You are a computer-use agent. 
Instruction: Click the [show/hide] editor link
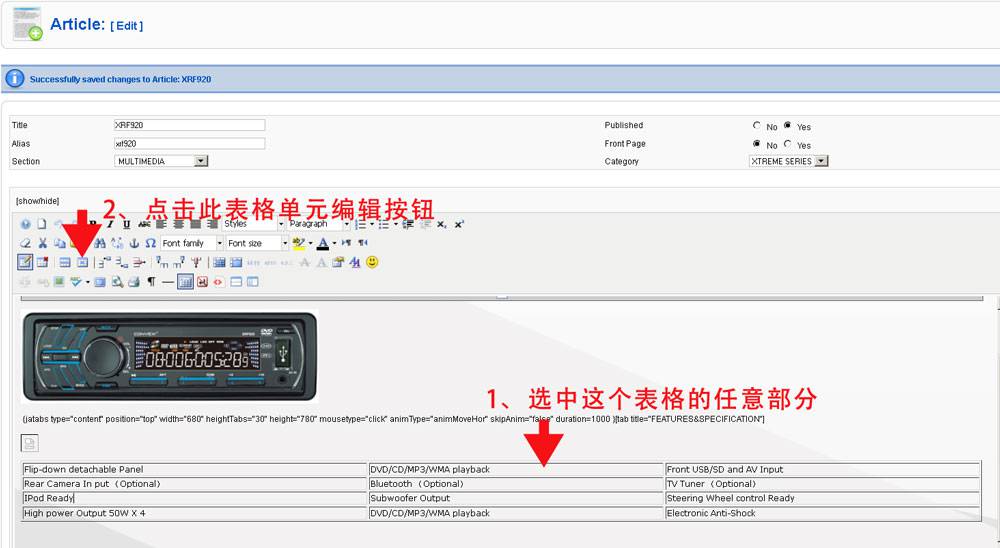38,201
